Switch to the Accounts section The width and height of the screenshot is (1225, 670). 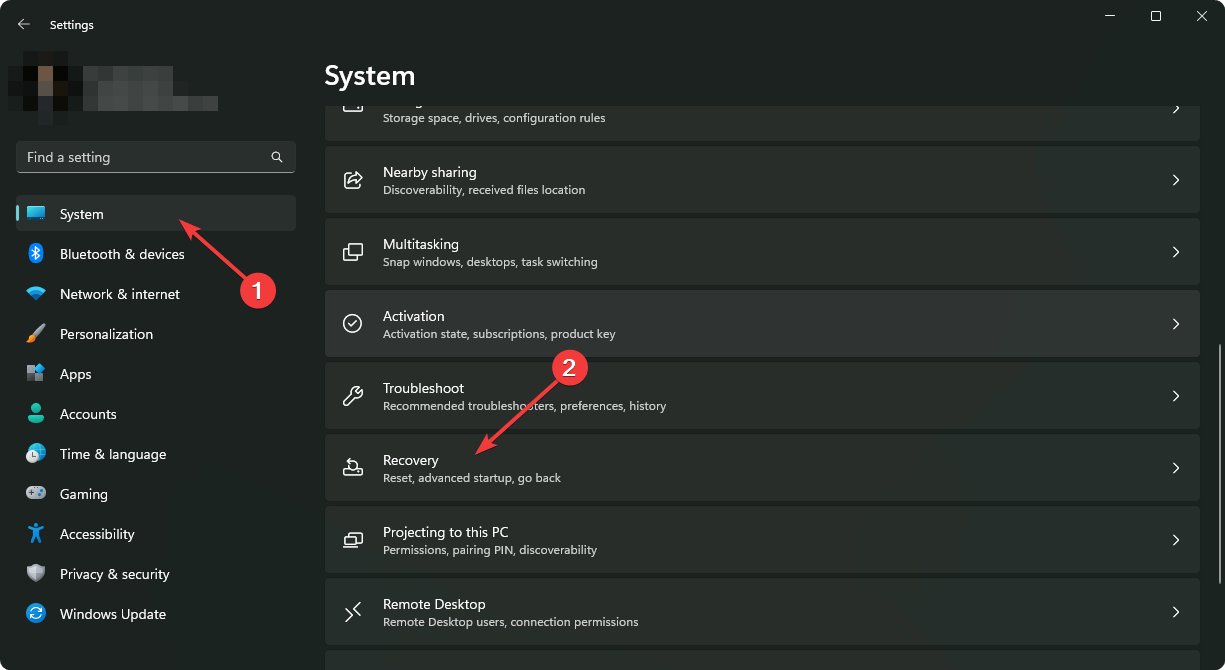[88, 414]
